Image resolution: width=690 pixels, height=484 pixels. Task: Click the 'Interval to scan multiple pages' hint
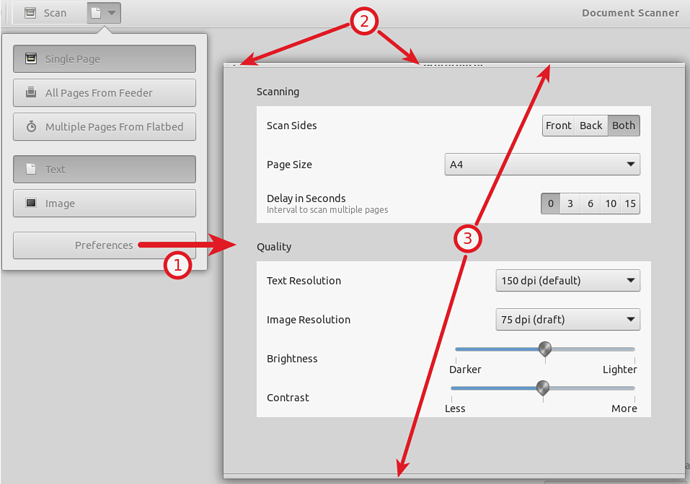click(x=327, y=210)
